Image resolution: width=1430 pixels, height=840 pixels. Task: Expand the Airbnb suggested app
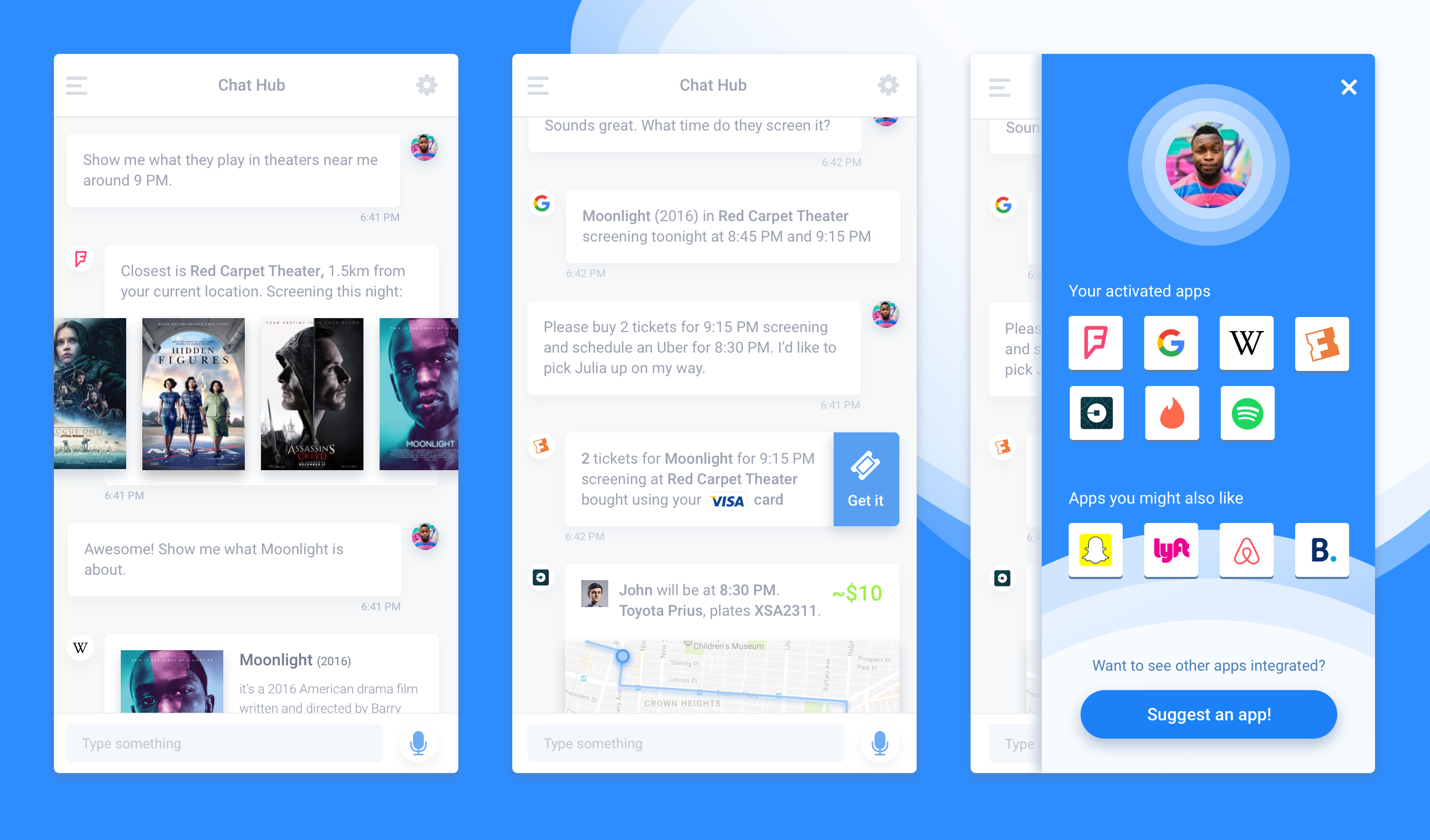(1247, 549)
